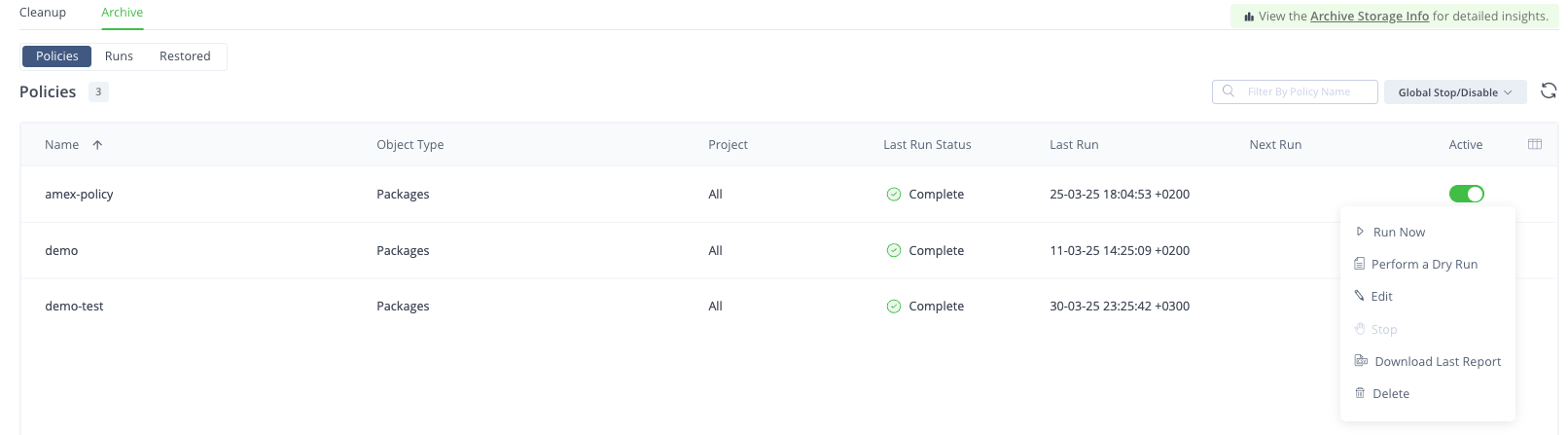Click the Edit pencil icon
This screenshot has width=1568, height=435.
tap(1359, 296)
